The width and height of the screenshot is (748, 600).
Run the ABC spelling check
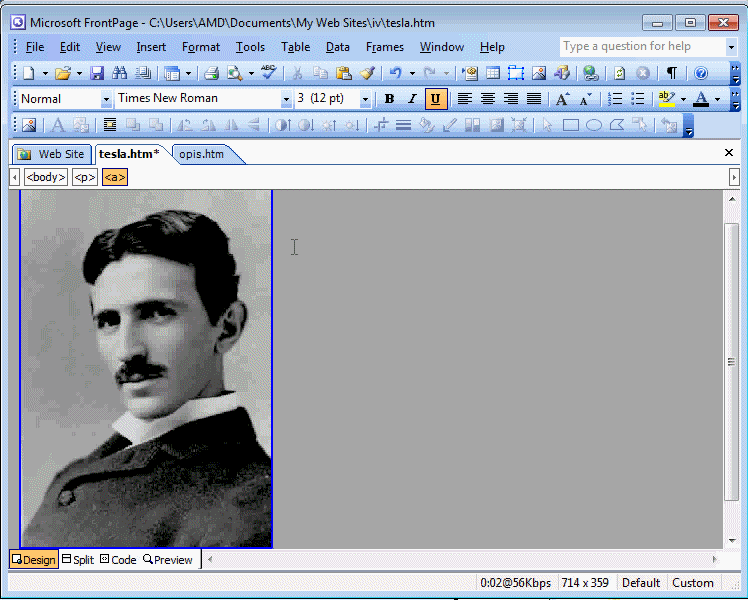click(268, 73)
